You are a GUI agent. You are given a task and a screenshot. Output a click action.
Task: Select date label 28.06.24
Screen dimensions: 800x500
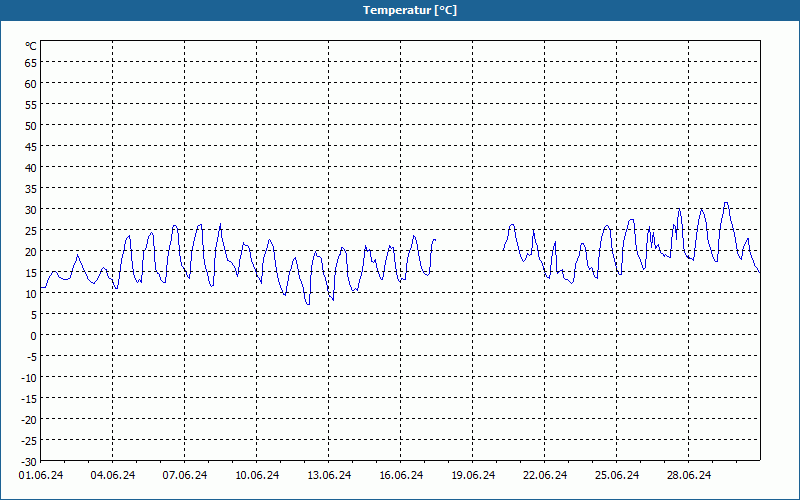(x=688, y=476)
